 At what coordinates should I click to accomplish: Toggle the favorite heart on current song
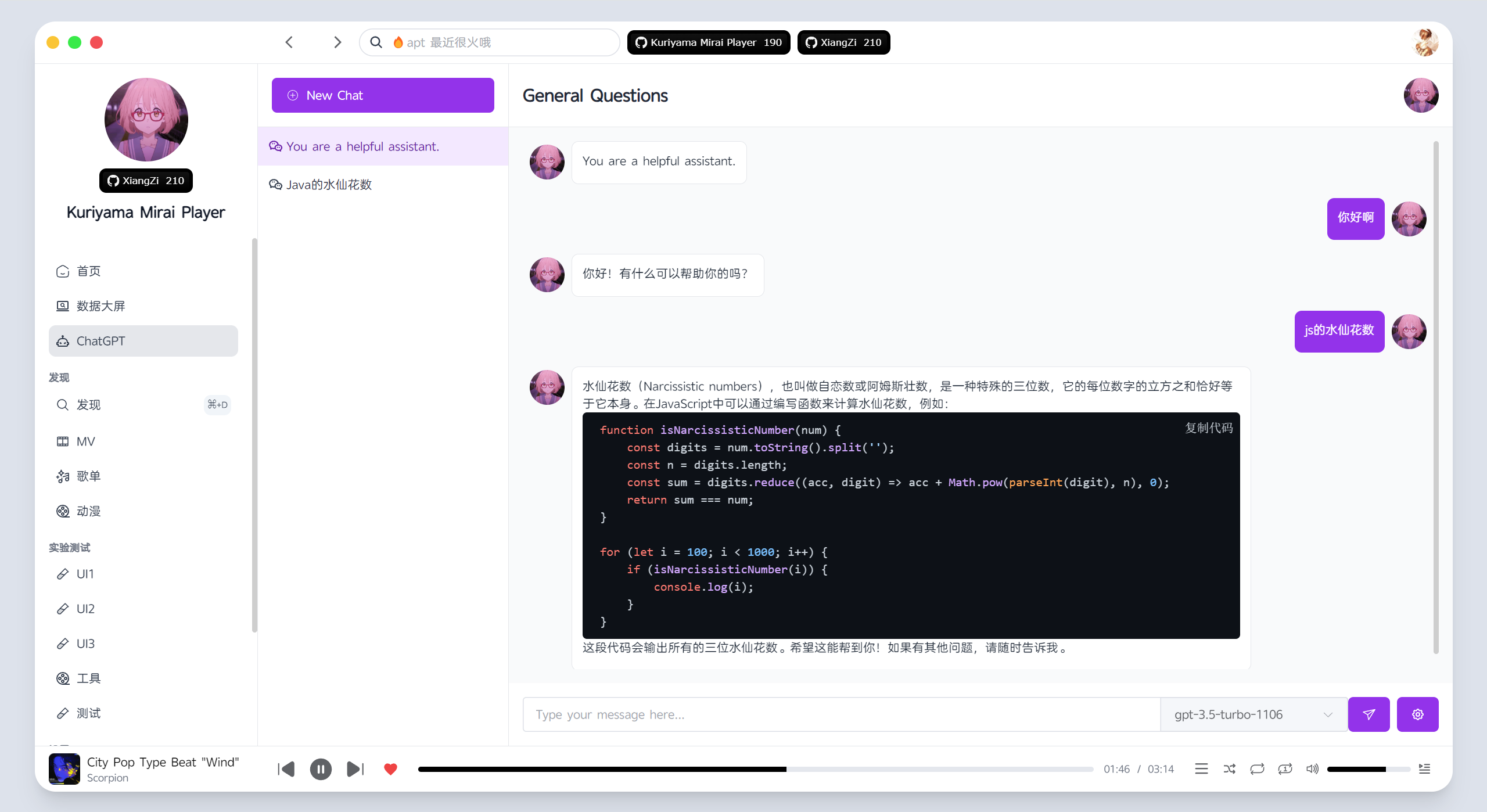[391, 769]
